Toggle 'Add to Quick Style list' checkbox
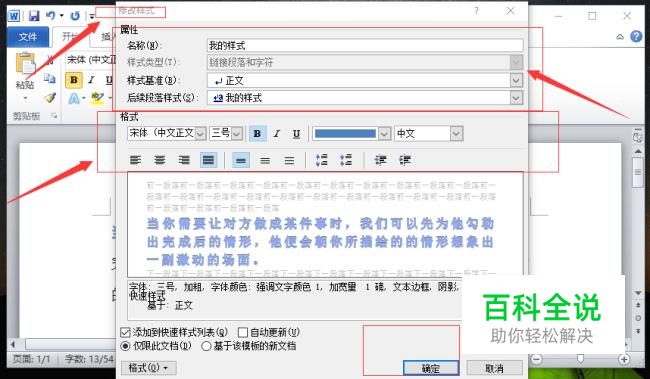 (x=125, y=332)
